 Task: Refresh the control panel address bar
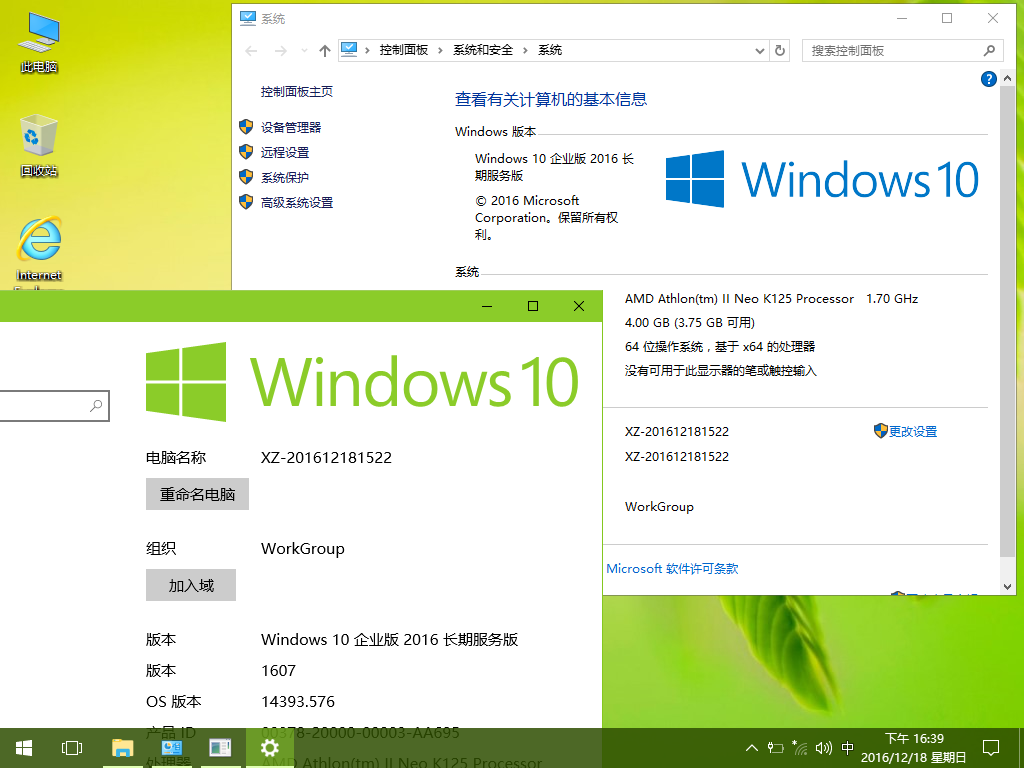[780, 50]
